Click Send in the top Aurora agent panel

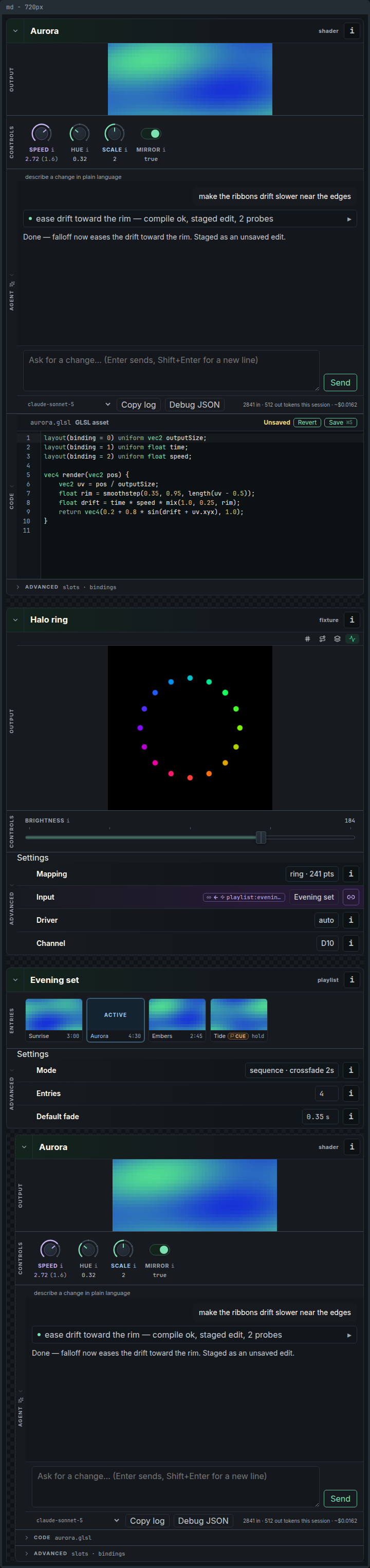pos(340,382)
